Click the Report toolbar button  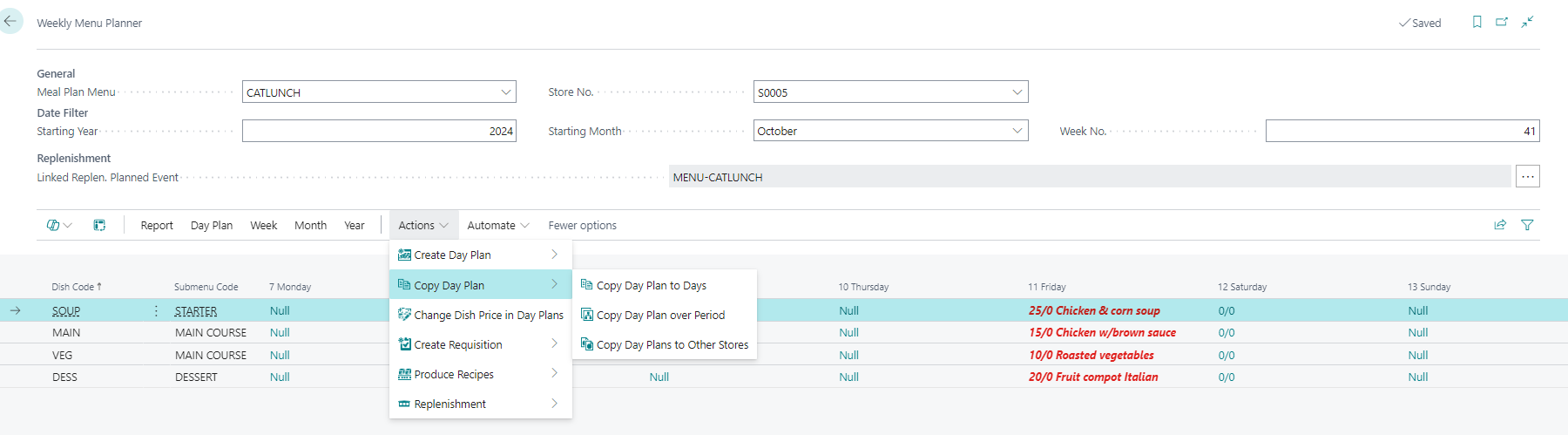click(157, 226)
